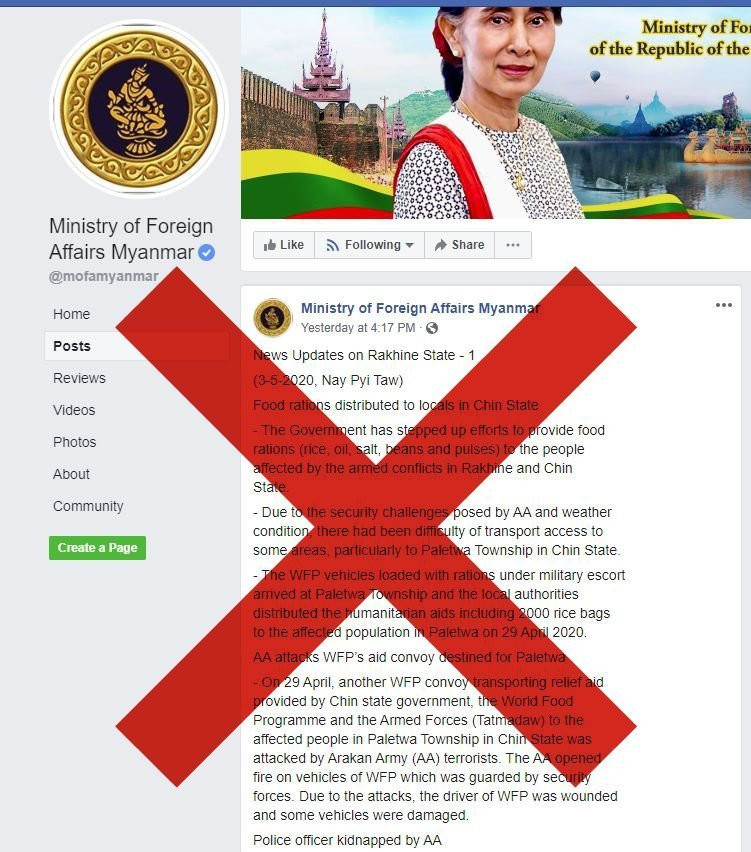Open the Community section
751x852 pixels.
click(88, 506)
